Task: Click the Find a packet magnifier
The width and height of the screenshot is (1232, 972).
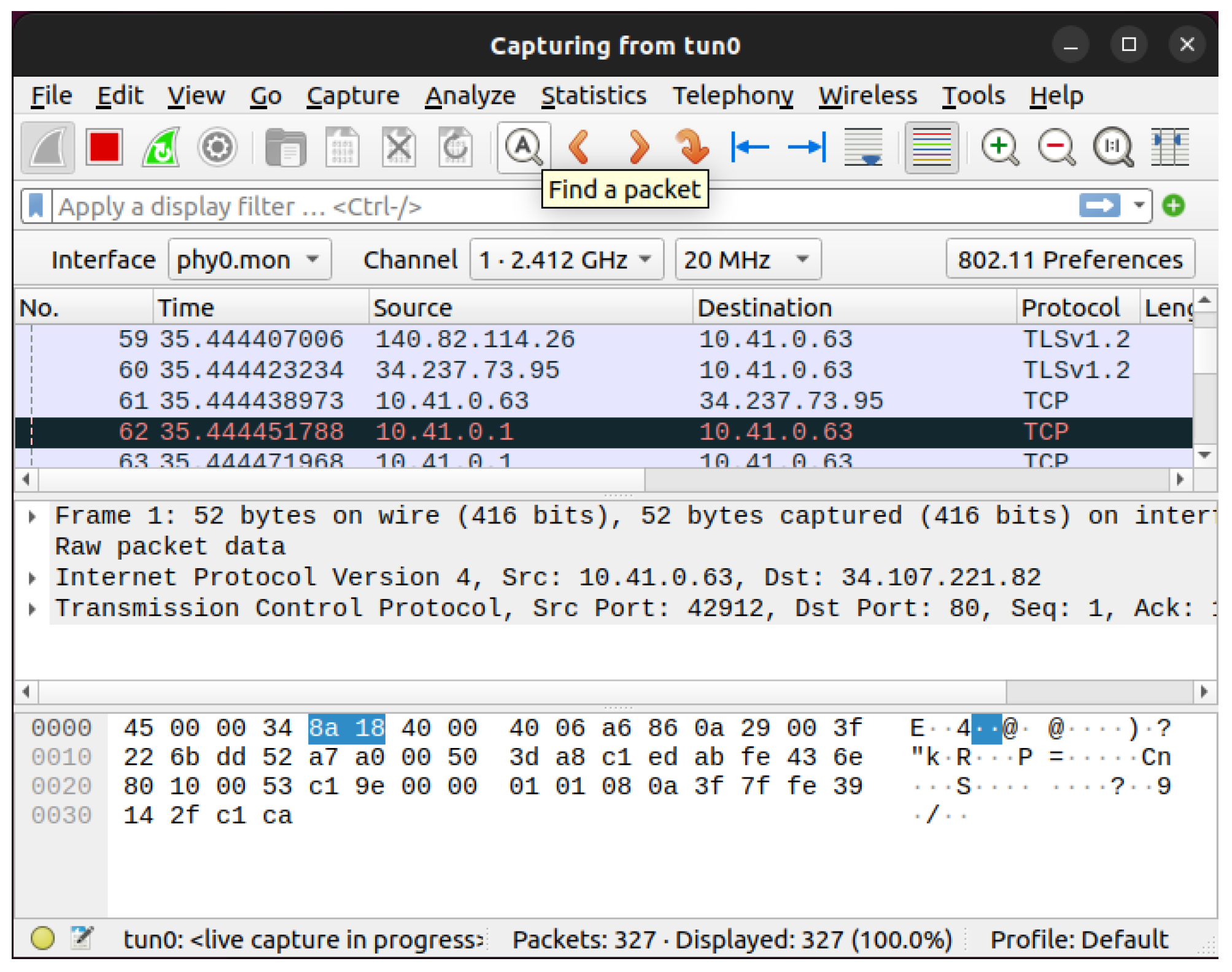Action: pyautogui.click(x=523, y=147)
